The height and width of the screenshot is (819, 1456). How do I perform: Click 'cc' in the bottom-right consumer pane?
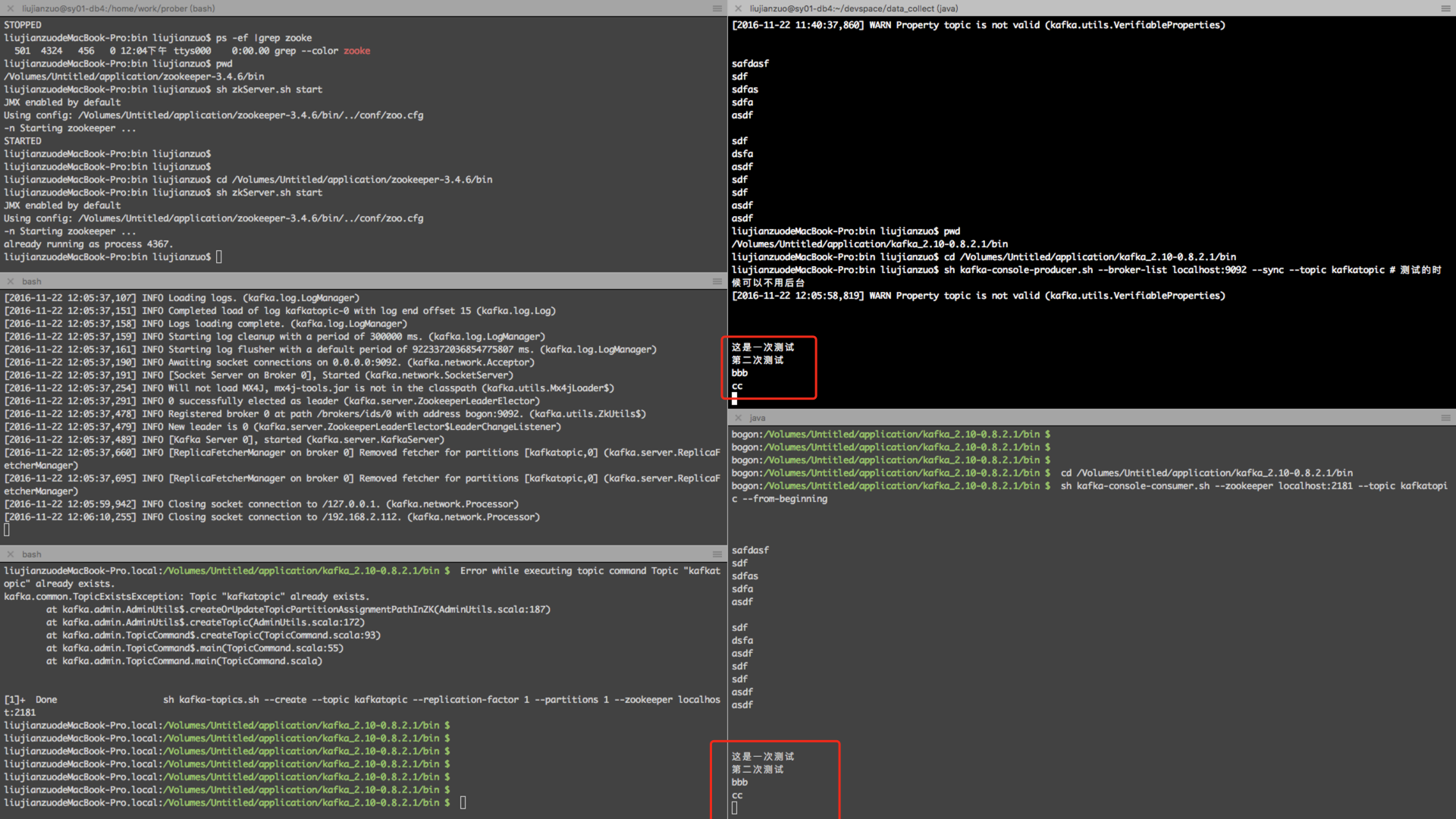point(737,795)
